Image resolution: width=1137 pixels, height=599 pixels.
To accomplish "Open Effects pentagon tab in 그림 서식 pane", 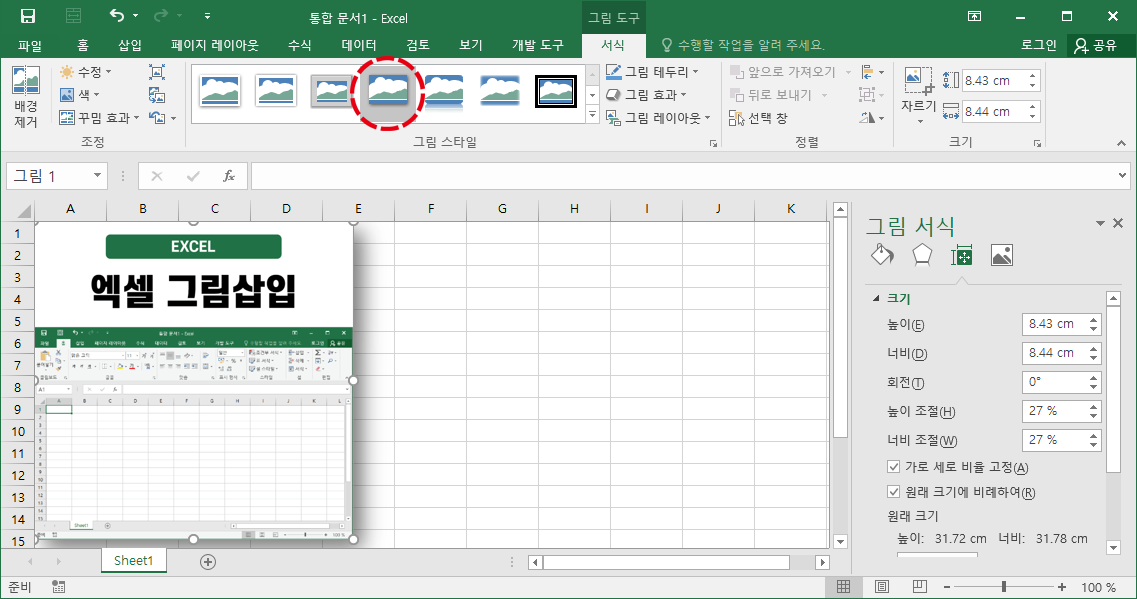I will pos(922,255).
